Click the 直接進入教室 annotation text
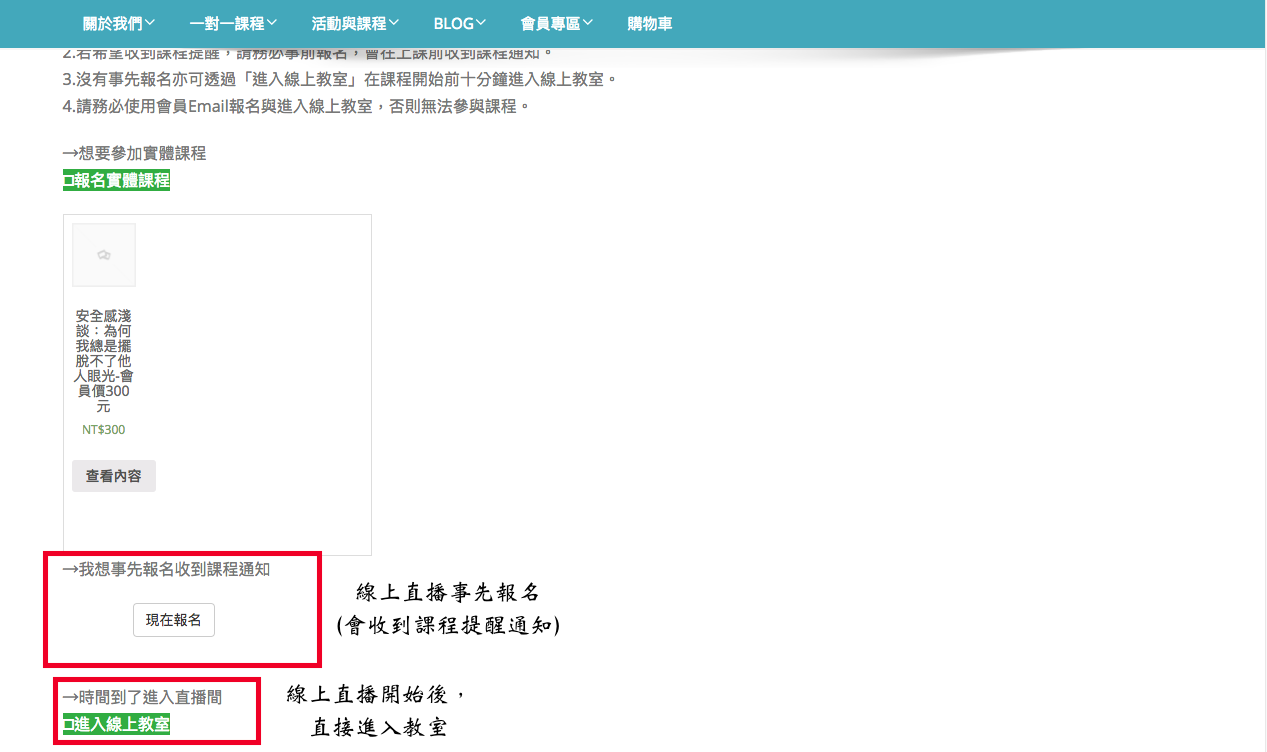The height and width of the screenshot is (752, 1267). (378, 727)
